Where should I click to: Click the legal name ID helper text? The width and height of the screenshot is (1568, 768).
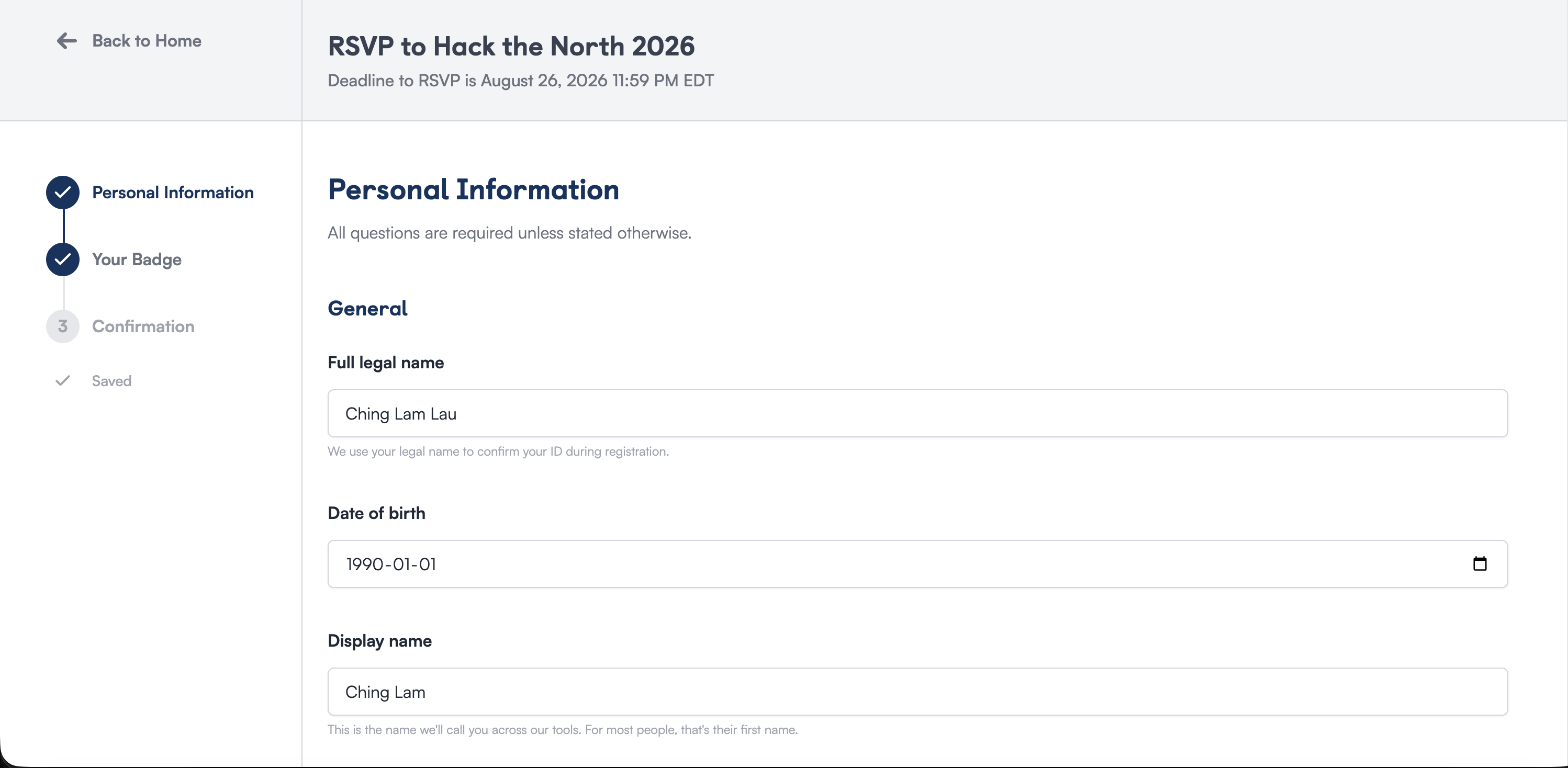498,451
